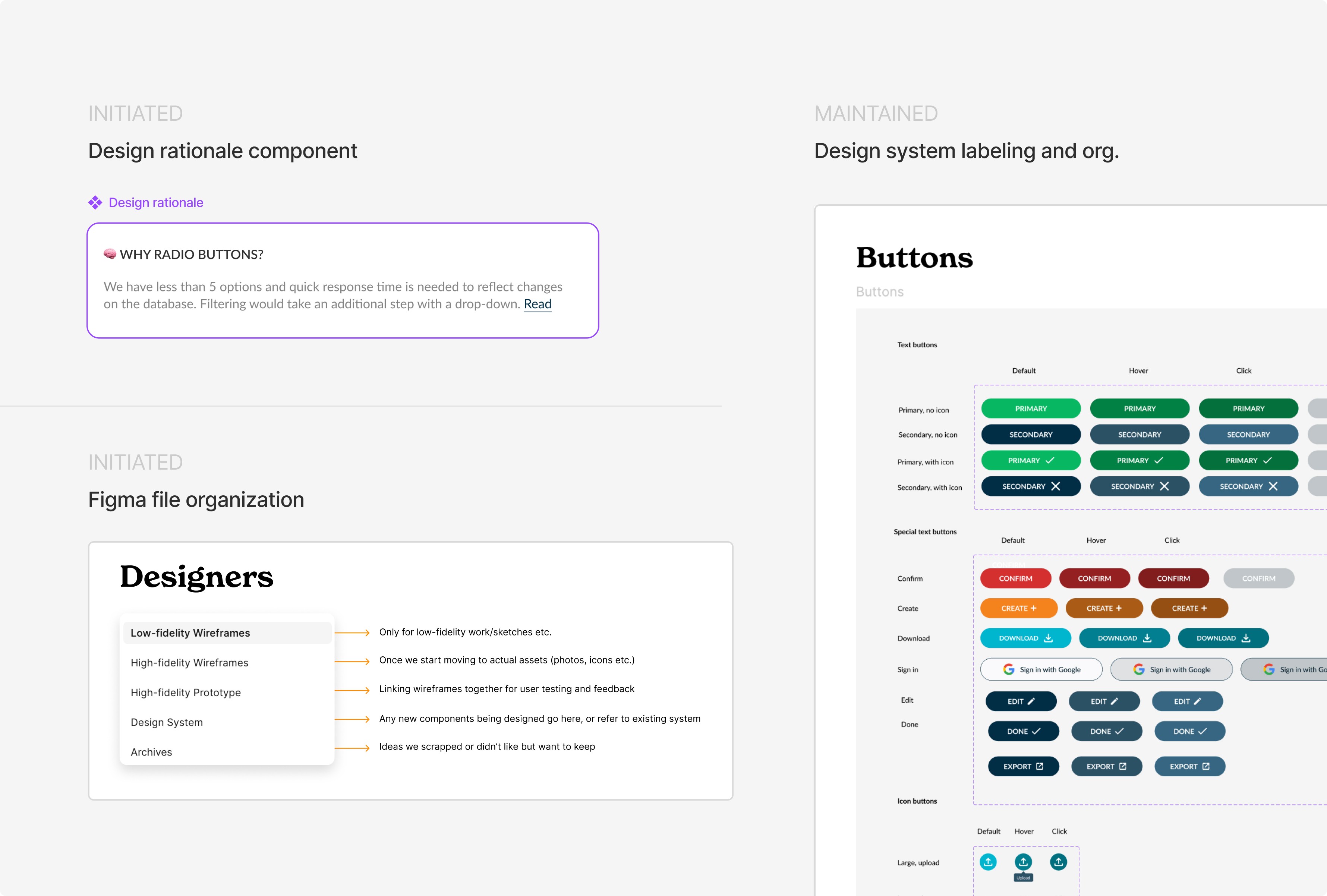Click the Click state upload icon button
The height and width of the screenshot is (896, 1327).
[1058, 862]
